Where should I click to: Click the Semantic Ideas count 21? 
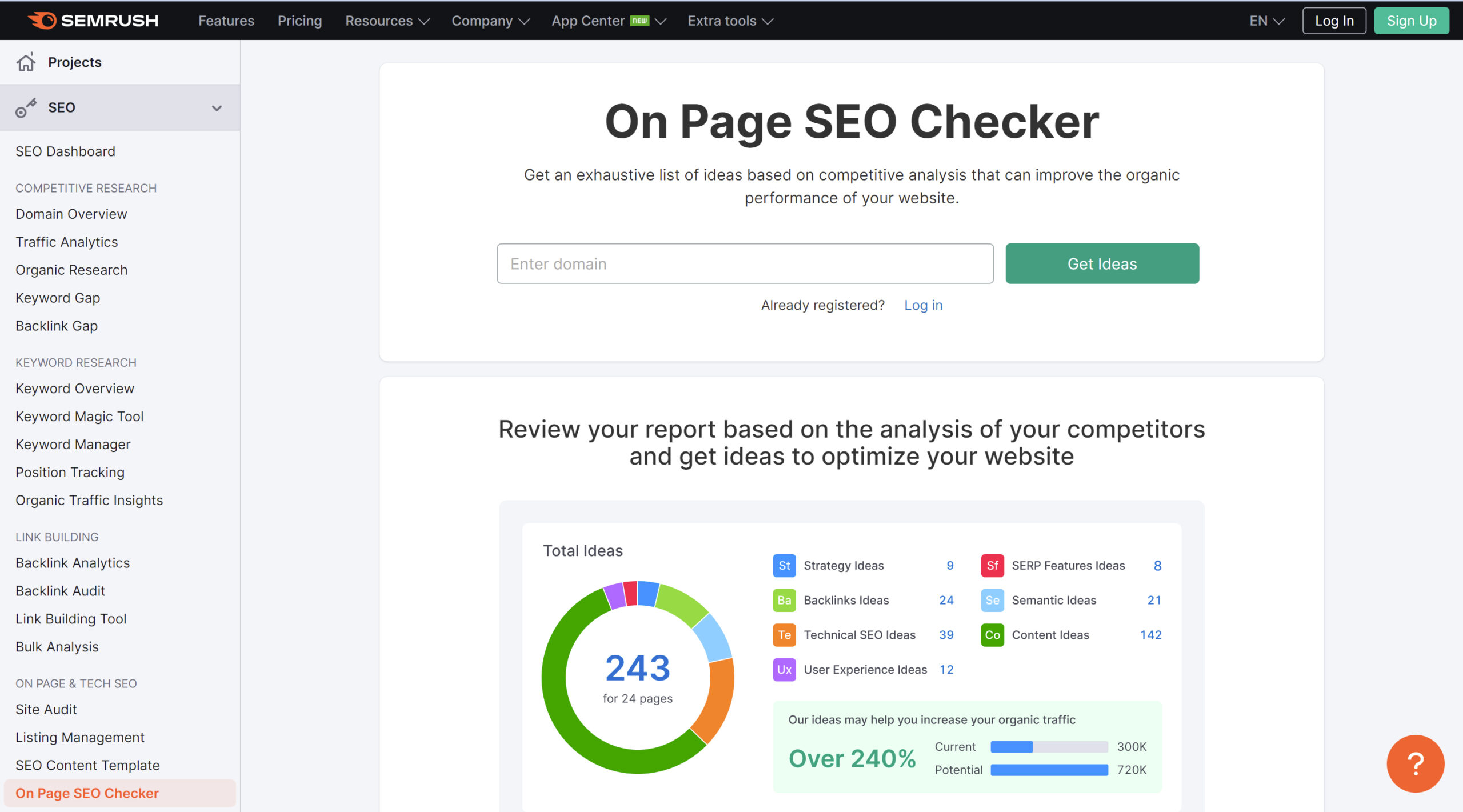pyautogui.click(x=1154, y=600)
